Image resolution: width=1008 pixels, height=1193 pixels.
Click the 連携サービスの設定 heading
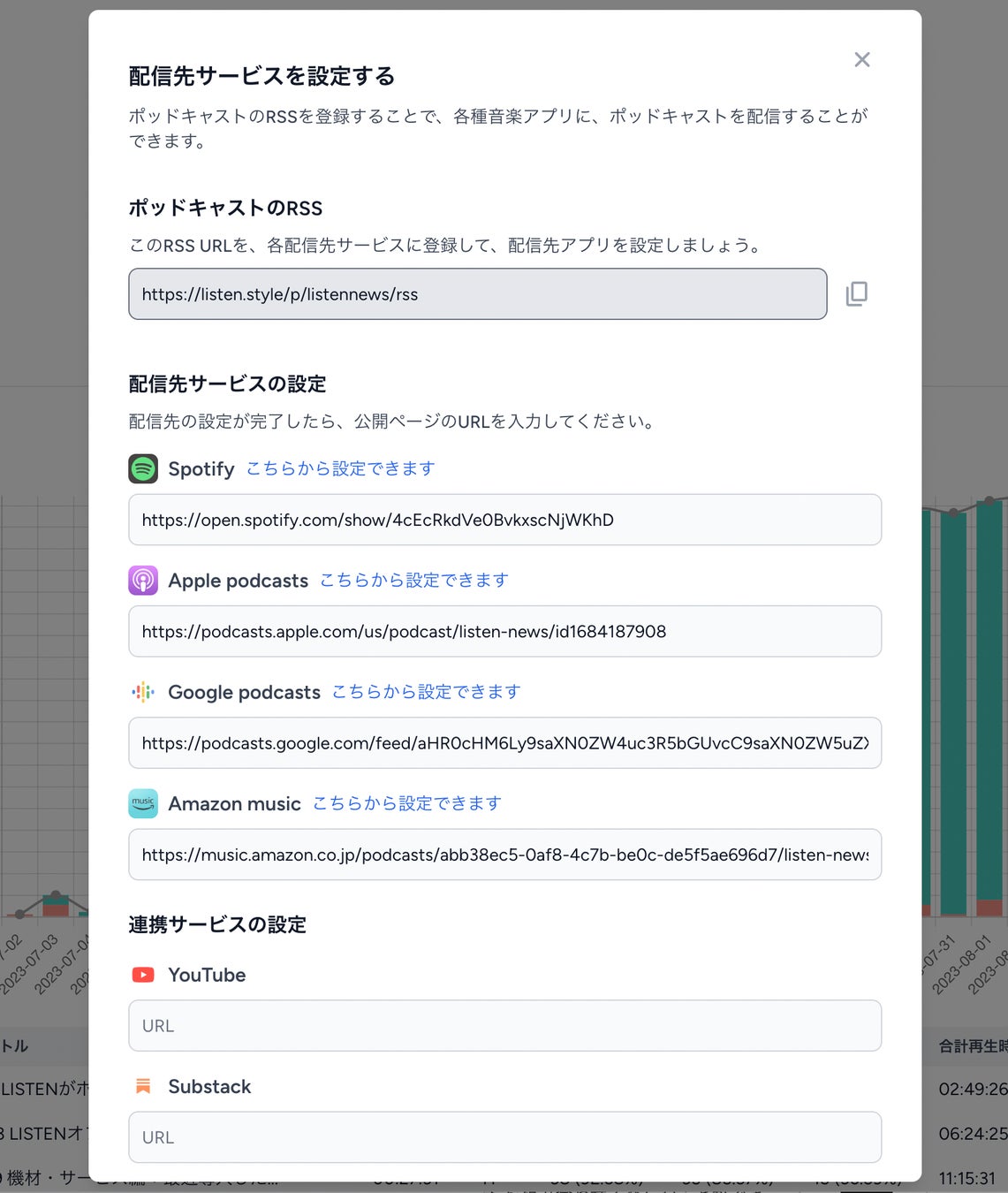(x=217, y=924)
